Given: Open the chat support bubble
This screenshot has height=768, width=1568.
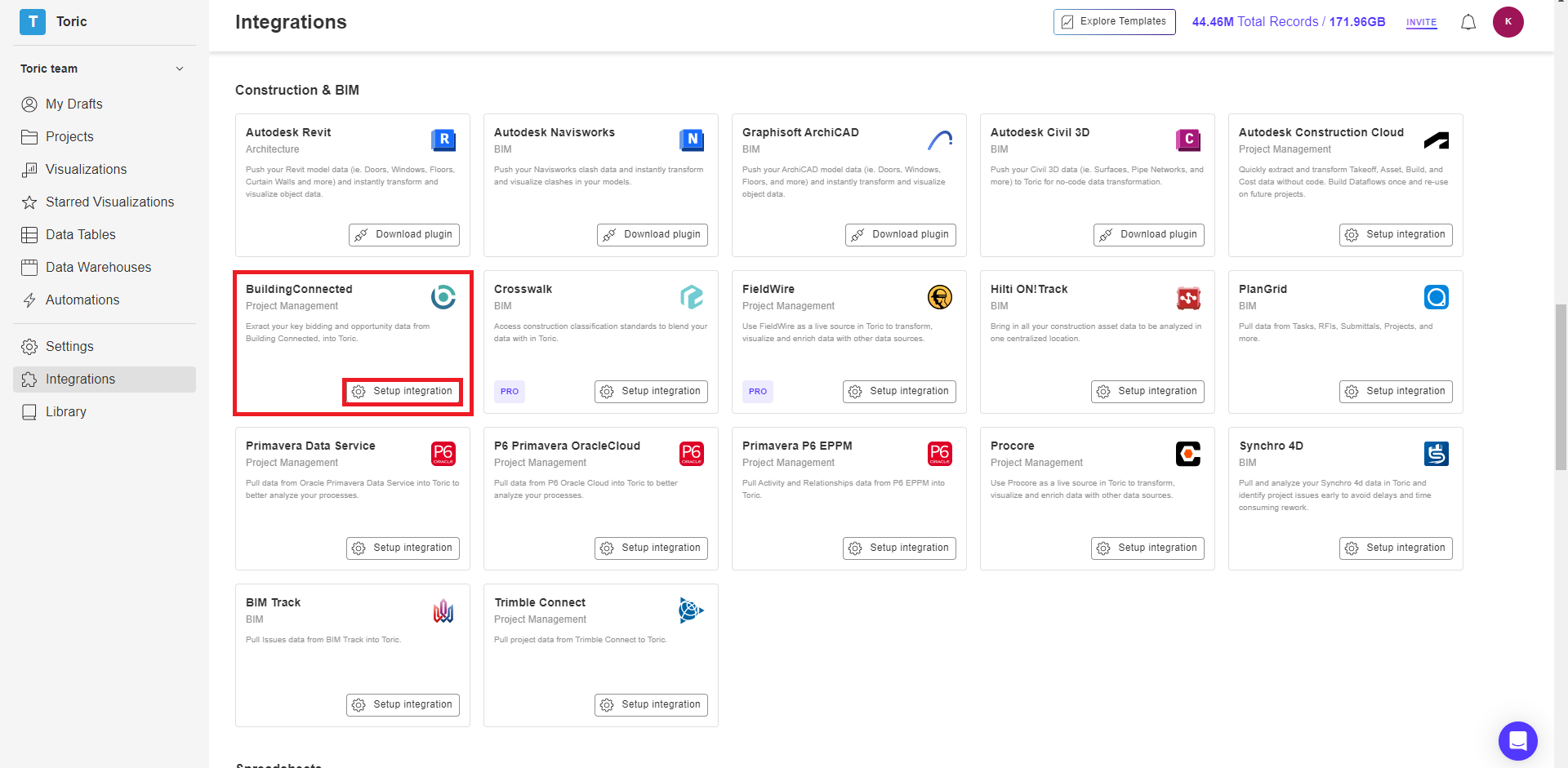Looking at the screenshot, I should pos(1518,741).
